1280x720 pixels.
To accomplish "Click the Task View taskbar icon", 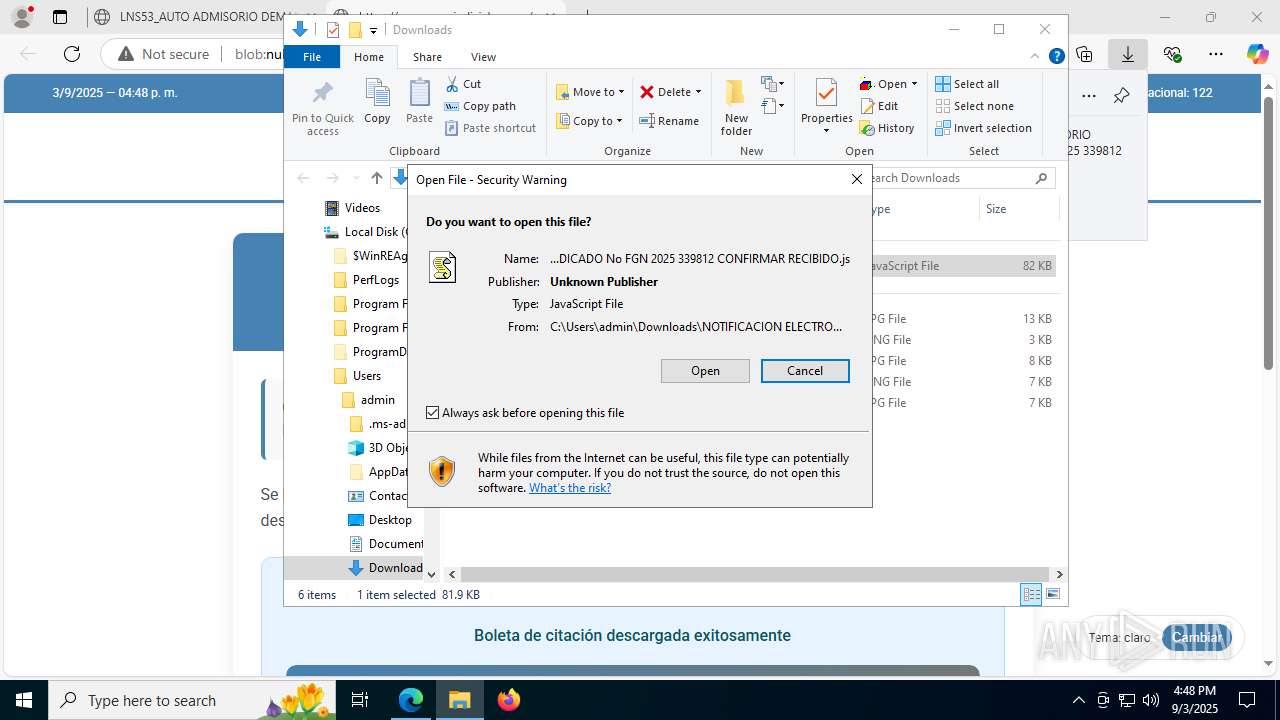I will pos(360,700).
